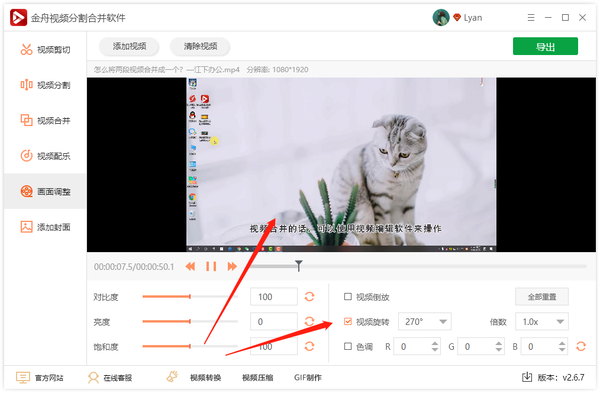Increase the B color value

(x=562, y=343)
